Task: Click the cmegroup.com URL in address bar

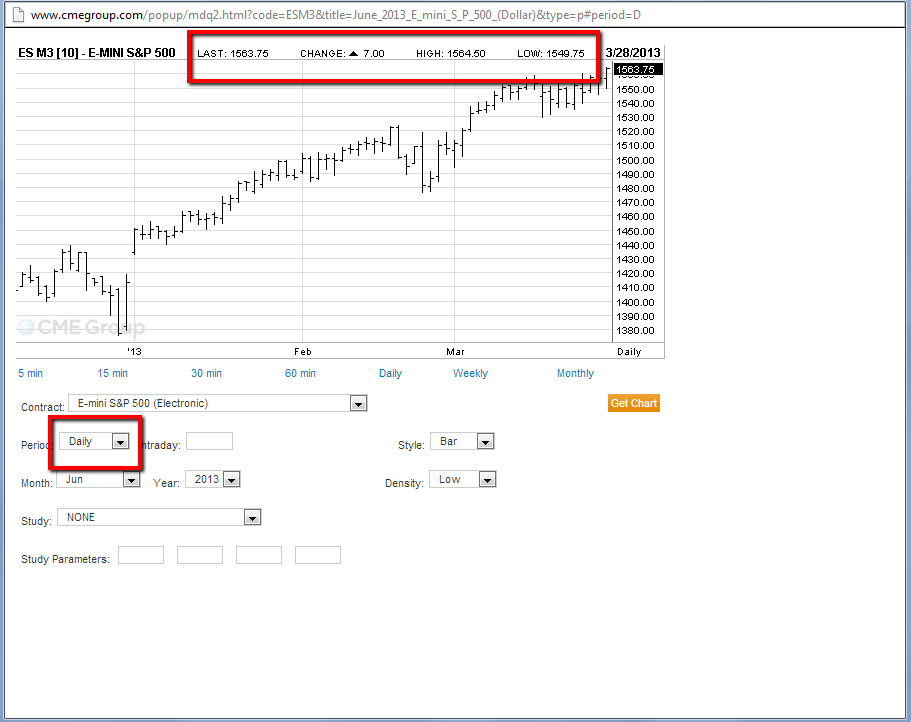Action: (x=336, y=15)
